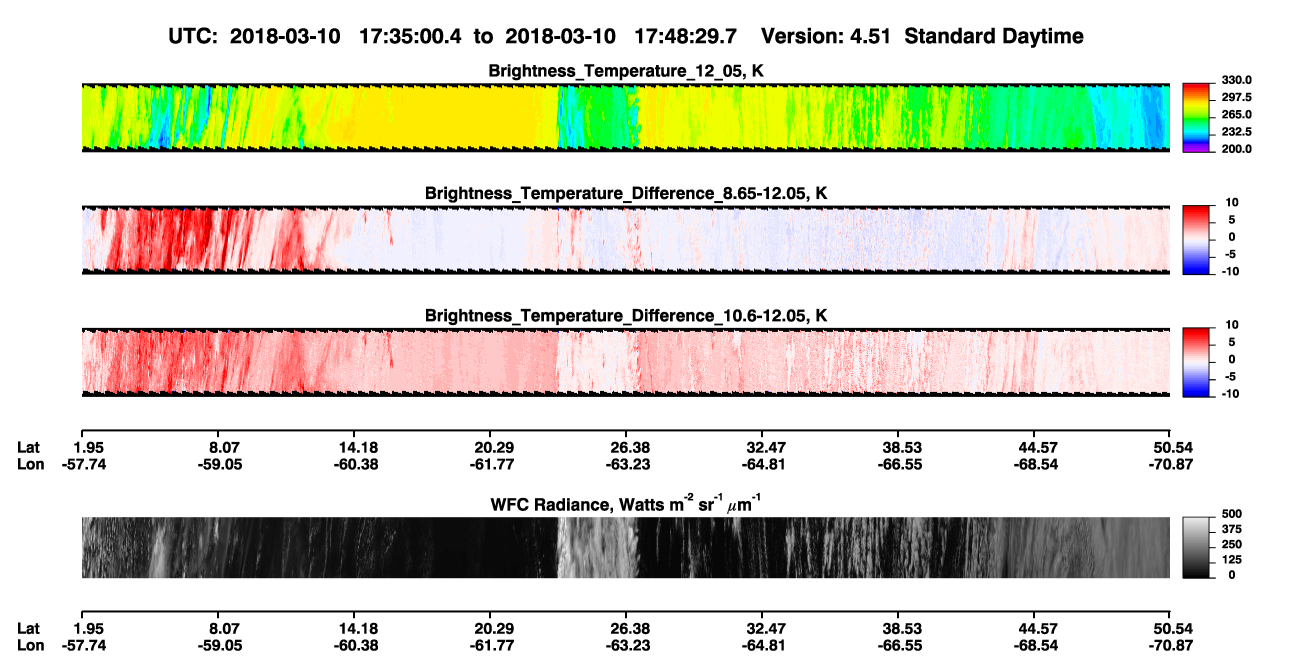Click the 'Lon' axis label under the WFC Radiance panel

point(30,646)
